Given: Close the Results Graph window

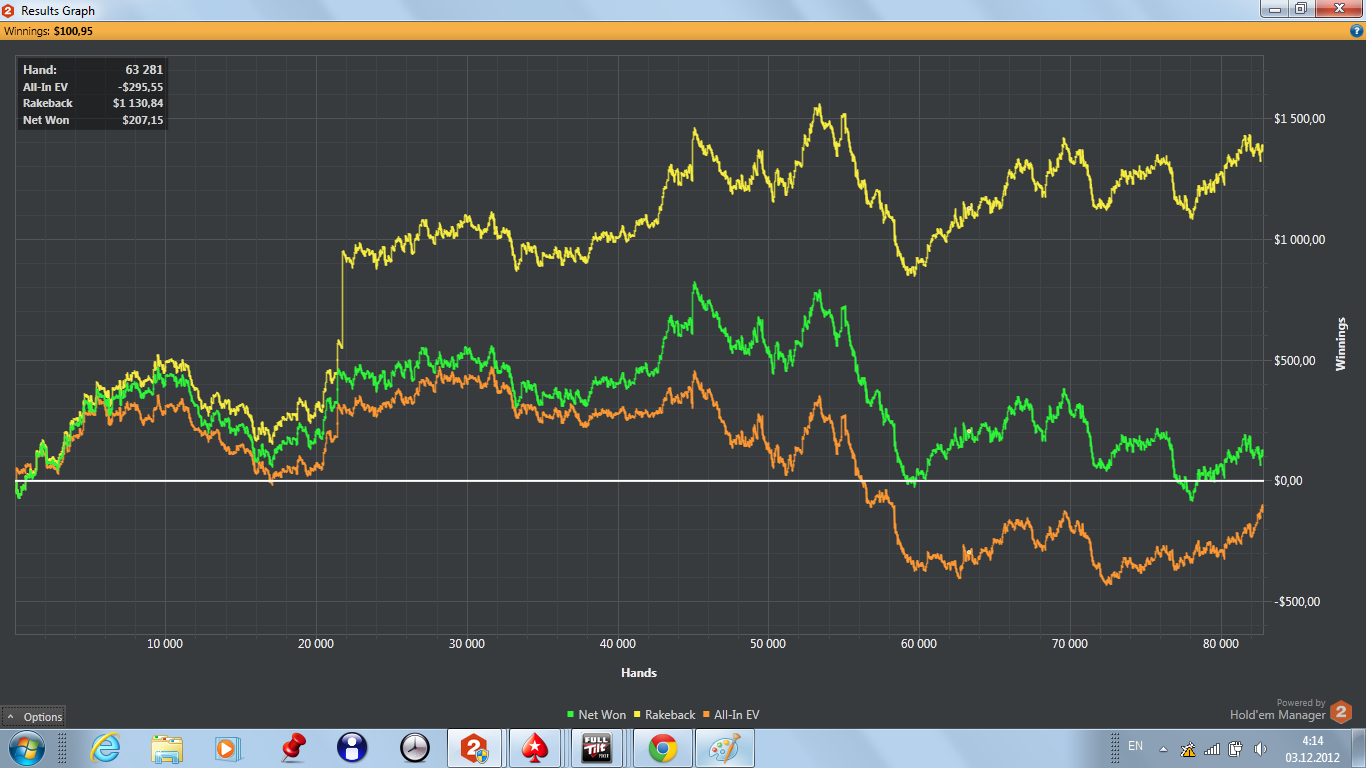Looking at the screenshot, I should coord(1337,8).
